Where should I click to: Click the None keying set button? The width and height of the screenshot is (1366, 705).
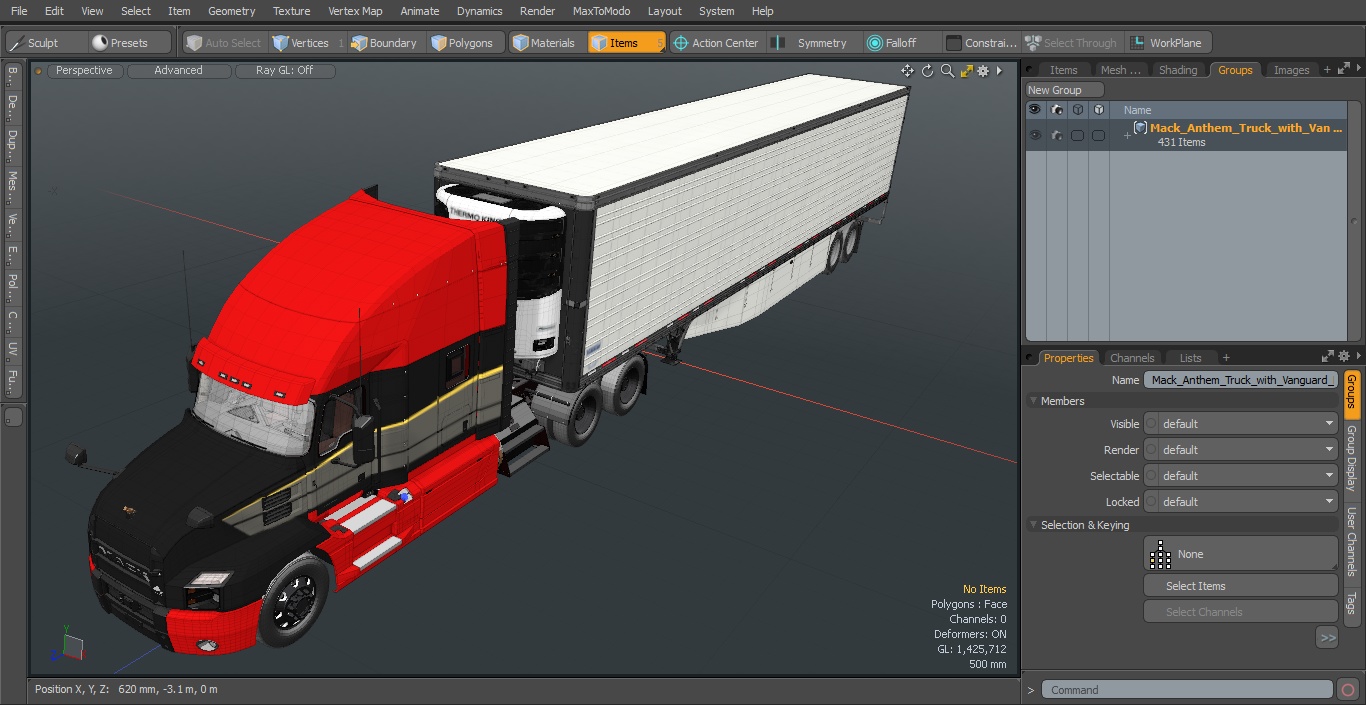click(1240, 554)
